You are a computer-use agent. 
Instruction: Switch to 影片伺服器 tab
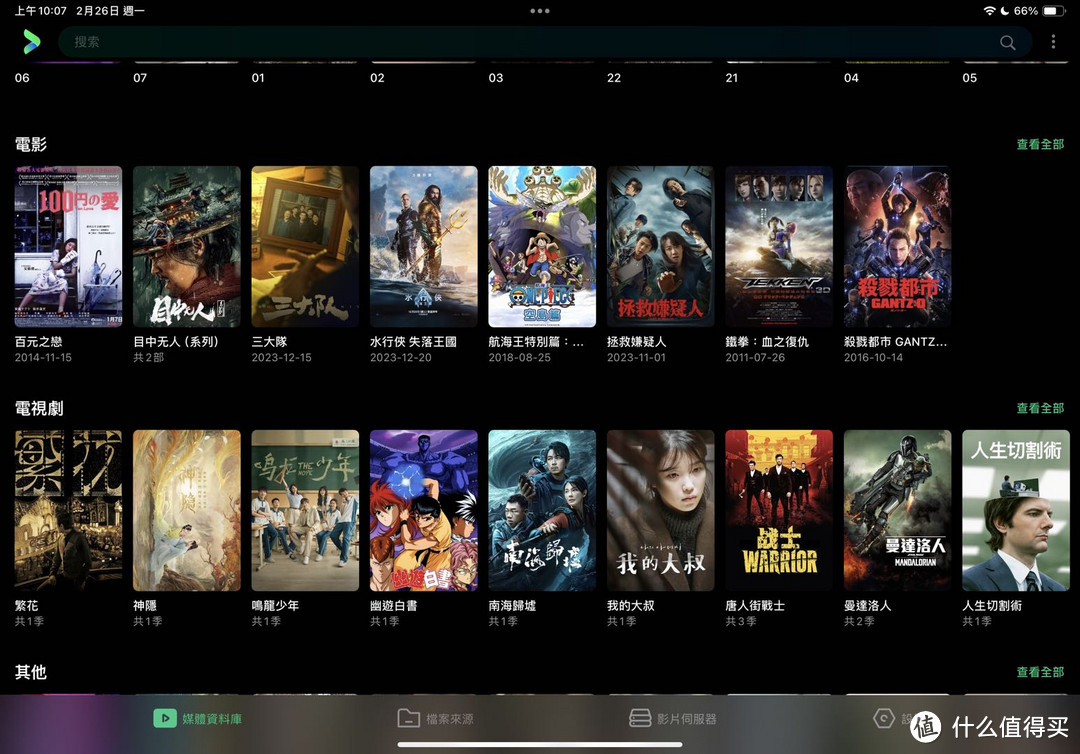pos(673,718)
